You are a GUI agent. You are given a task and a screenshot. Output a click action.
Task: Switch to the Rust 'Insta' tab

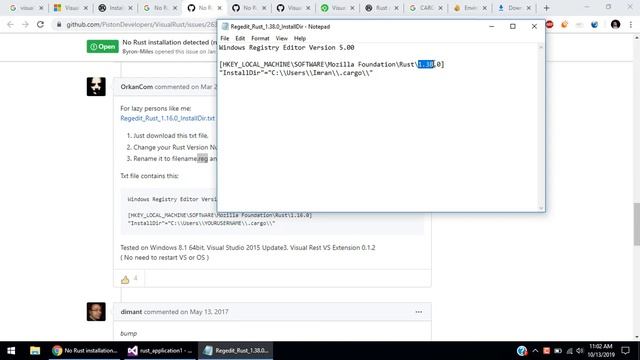point(115,8)
